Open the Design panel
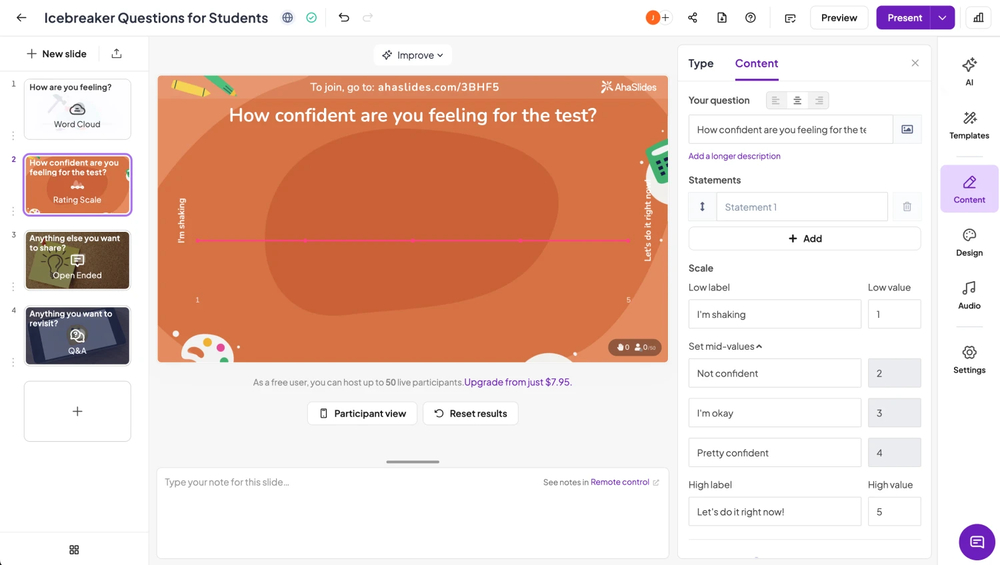This screenshot has height=565, width=1000. click(x=969, y=242)
